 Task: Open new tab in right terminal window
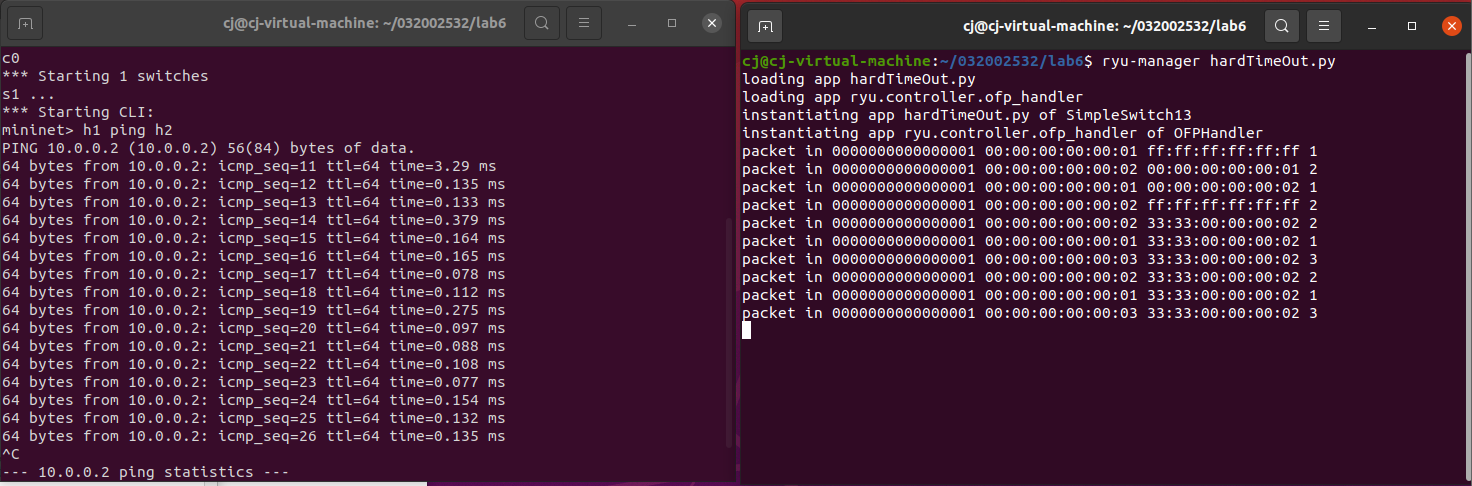765,25
